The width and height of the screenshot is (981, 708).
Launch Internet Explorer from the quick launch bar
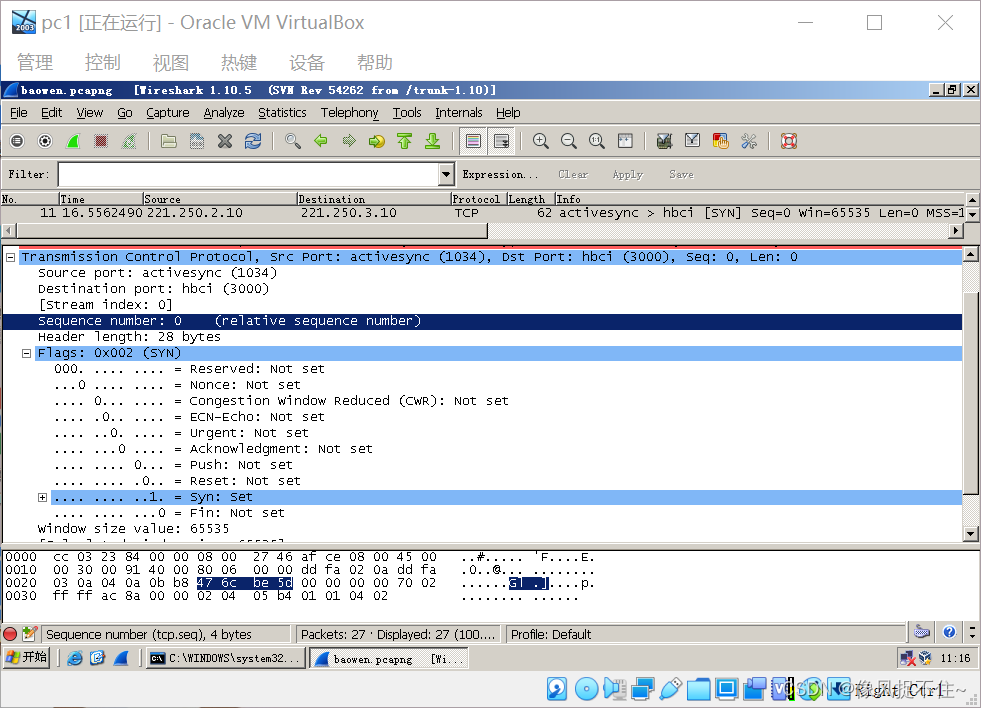coord(74,658)
